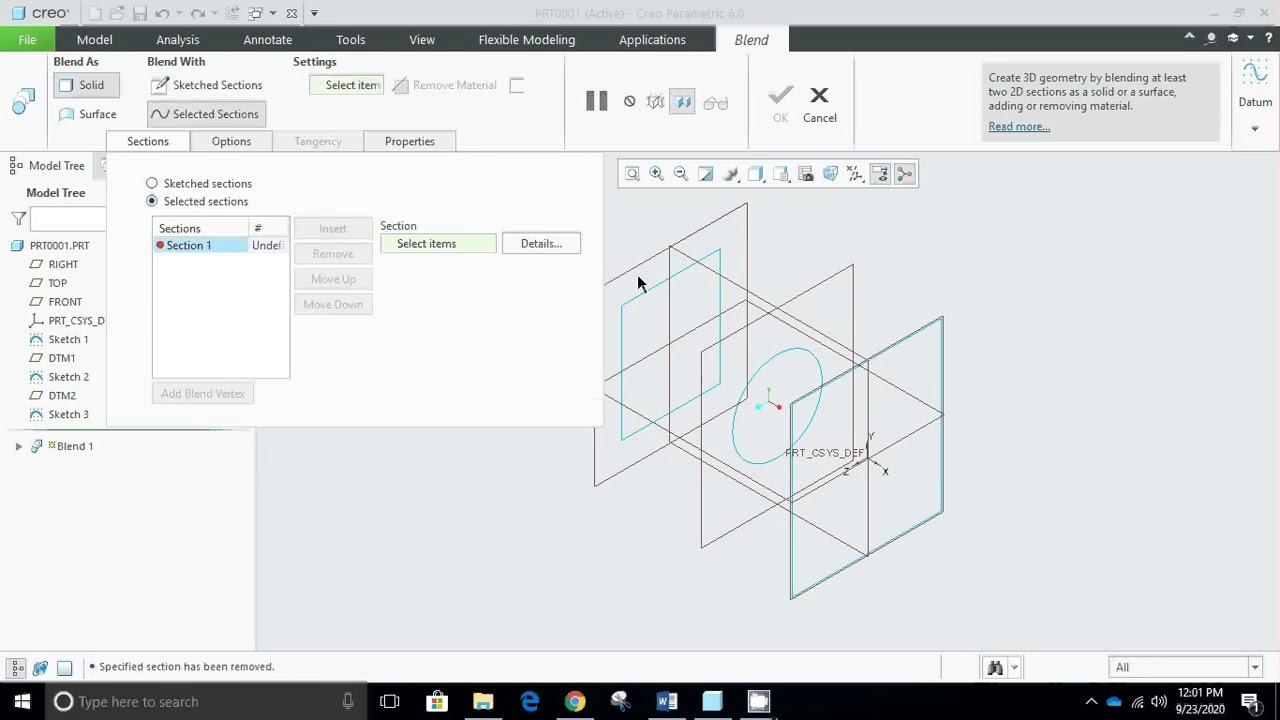This screenshot has height=720, width=1280.
Task: Choose Sketched Sections under Blend With
Action: click(207, 85)
